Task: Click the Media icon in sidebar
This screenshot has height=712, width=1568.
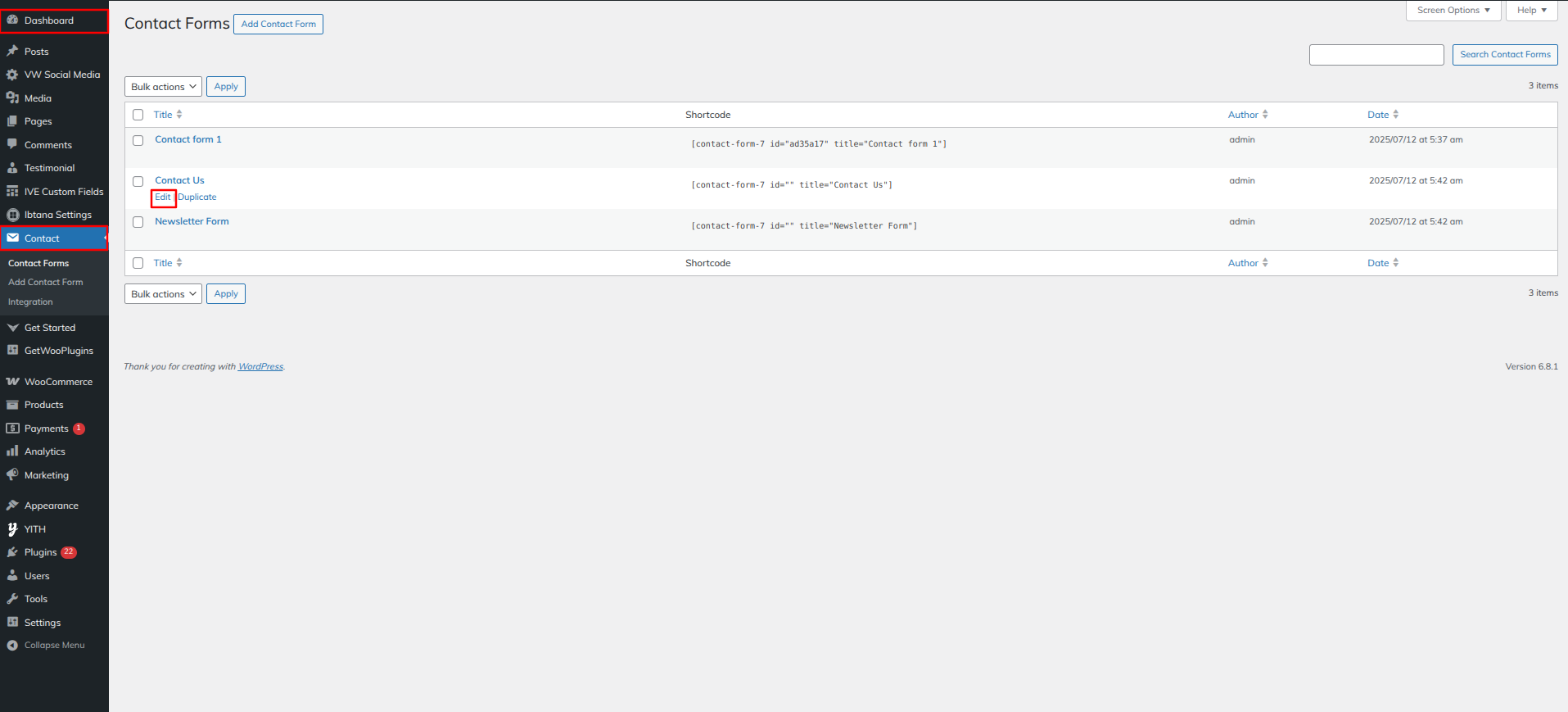Action: [12, 98]
